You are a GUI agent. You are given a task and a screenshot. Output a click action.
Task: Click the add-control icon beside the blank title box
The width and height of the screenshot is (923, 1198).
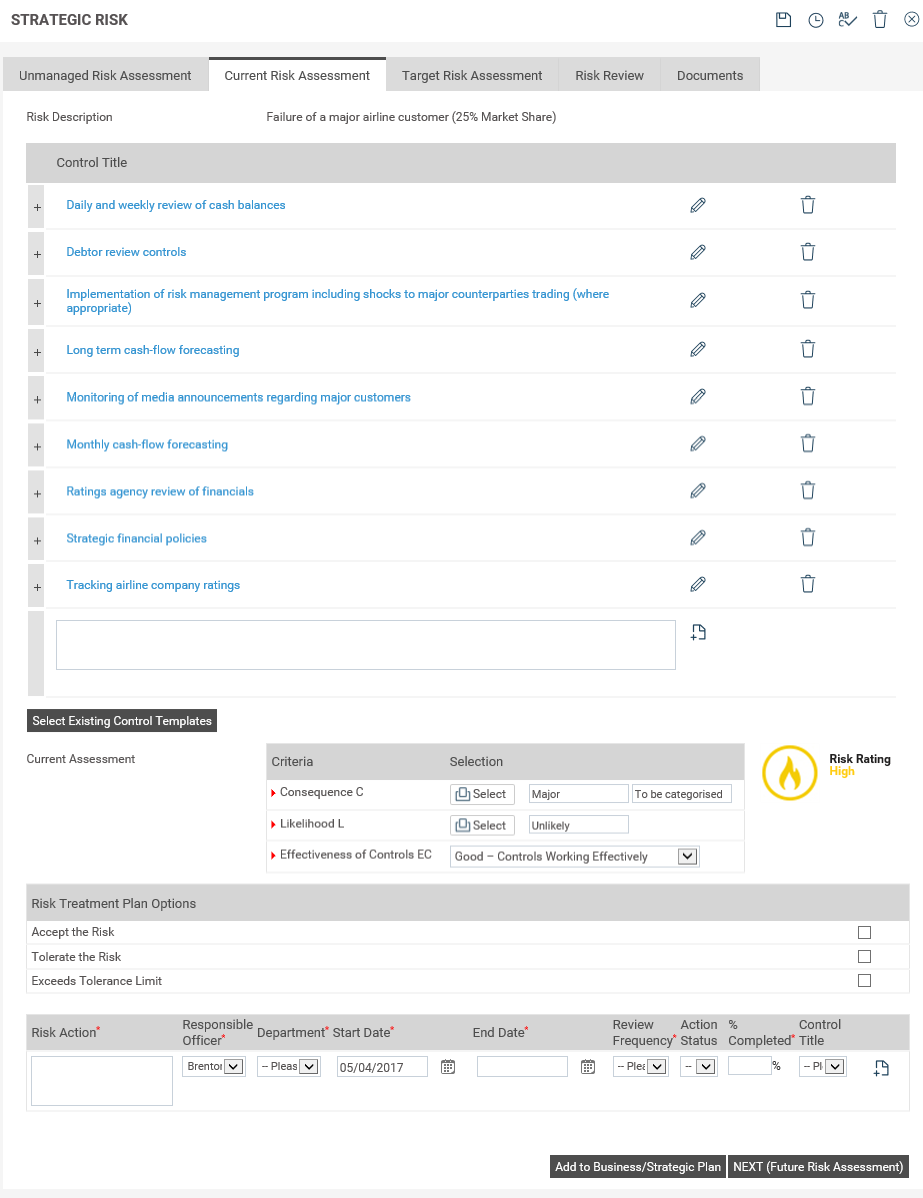[697, 631]
